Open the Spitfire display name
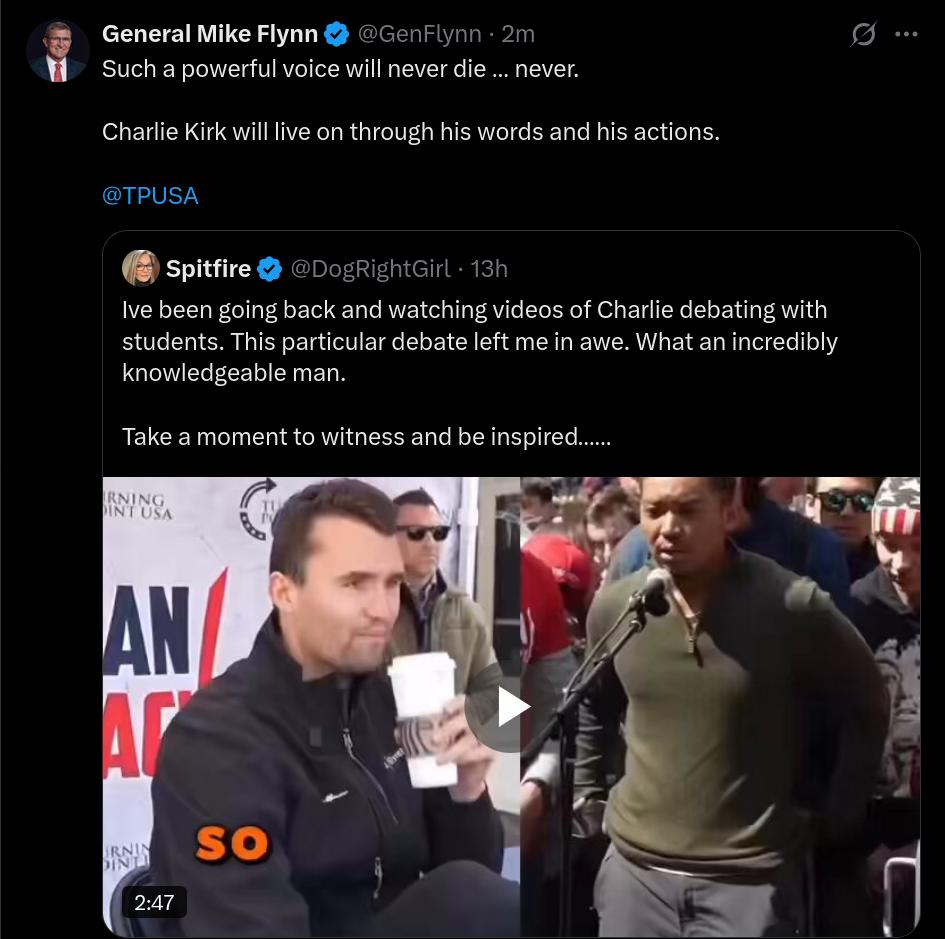Image resolution: width=945 pixels, height=939 pixels. point(209,269)
